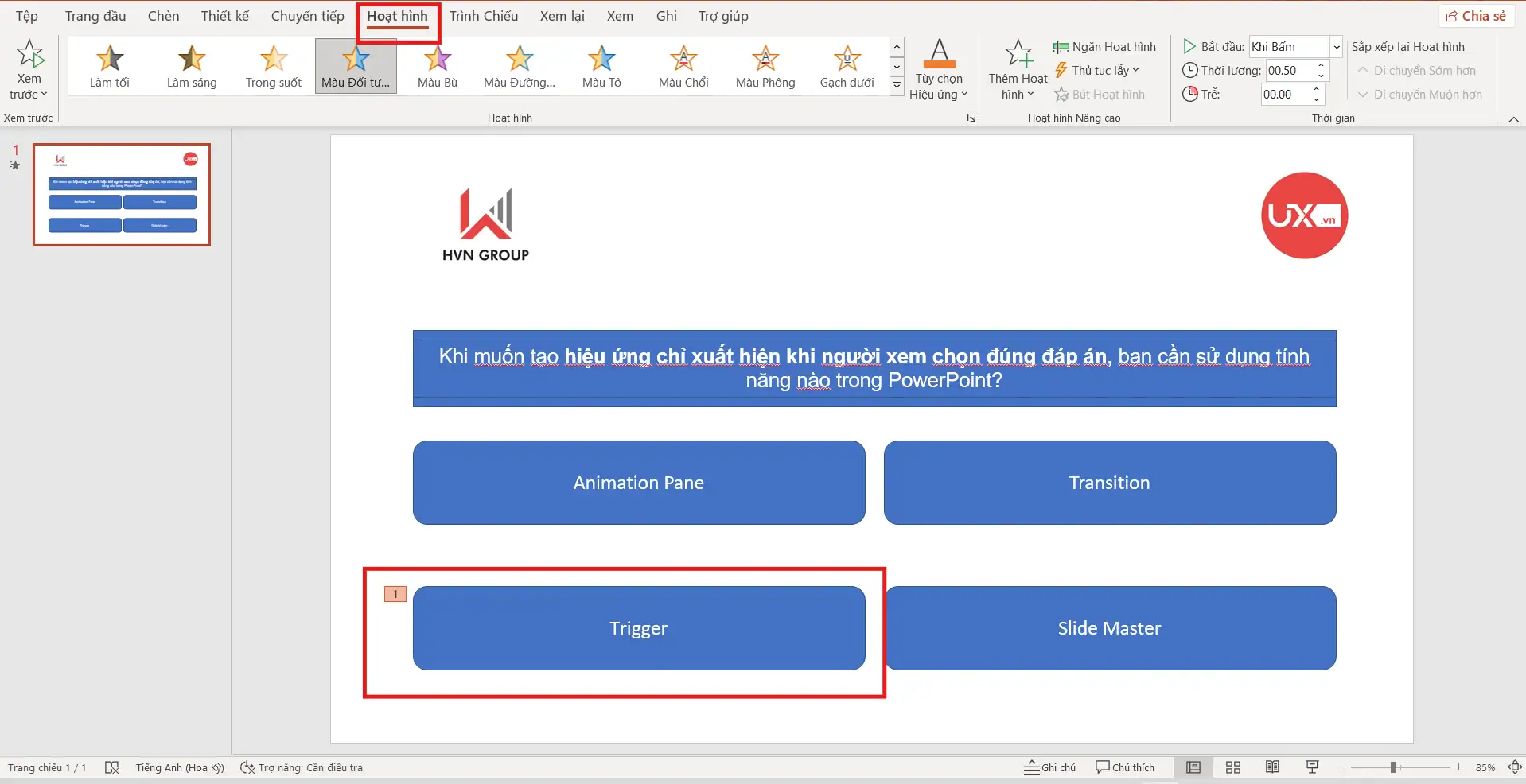Toggle Chú thích comments pane

[x=1124, y=767]
